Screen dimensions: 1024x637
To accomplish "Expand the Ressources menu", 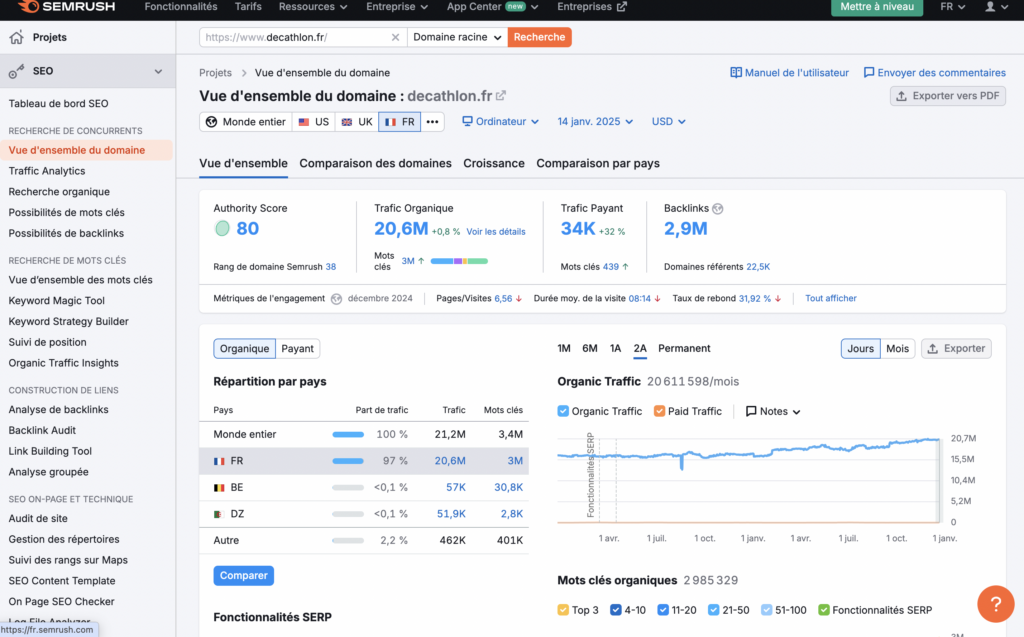I will [x=313, y=7].
